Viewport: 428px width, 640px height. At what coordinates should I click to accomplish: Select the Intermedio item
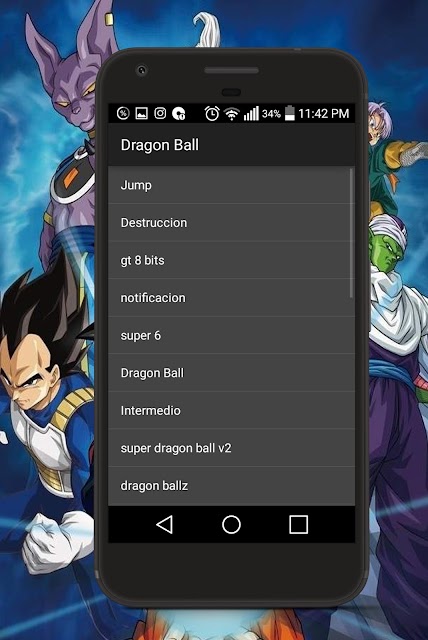[x=231, y=410]
